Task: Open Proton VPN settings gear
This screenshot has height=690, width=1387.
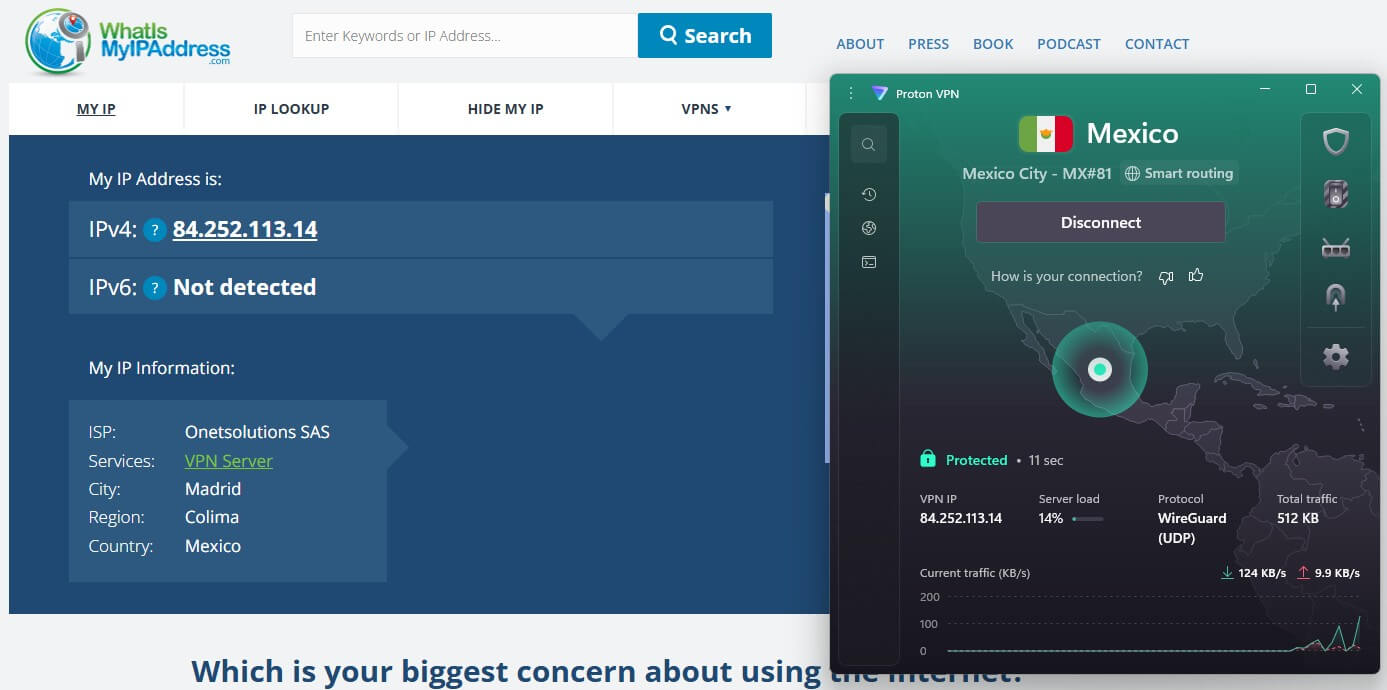Action: (1336, 356)
